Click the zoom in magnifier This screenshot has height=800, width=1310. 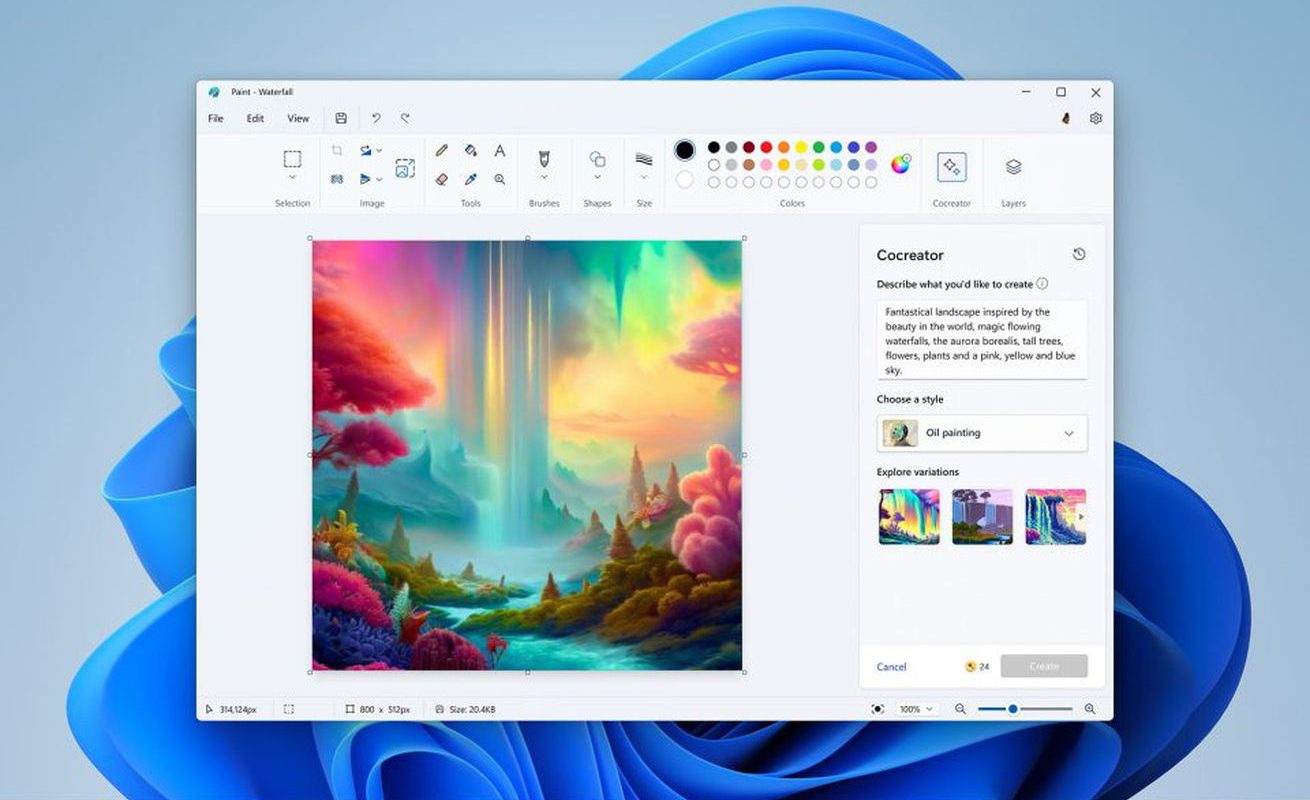1090,709
